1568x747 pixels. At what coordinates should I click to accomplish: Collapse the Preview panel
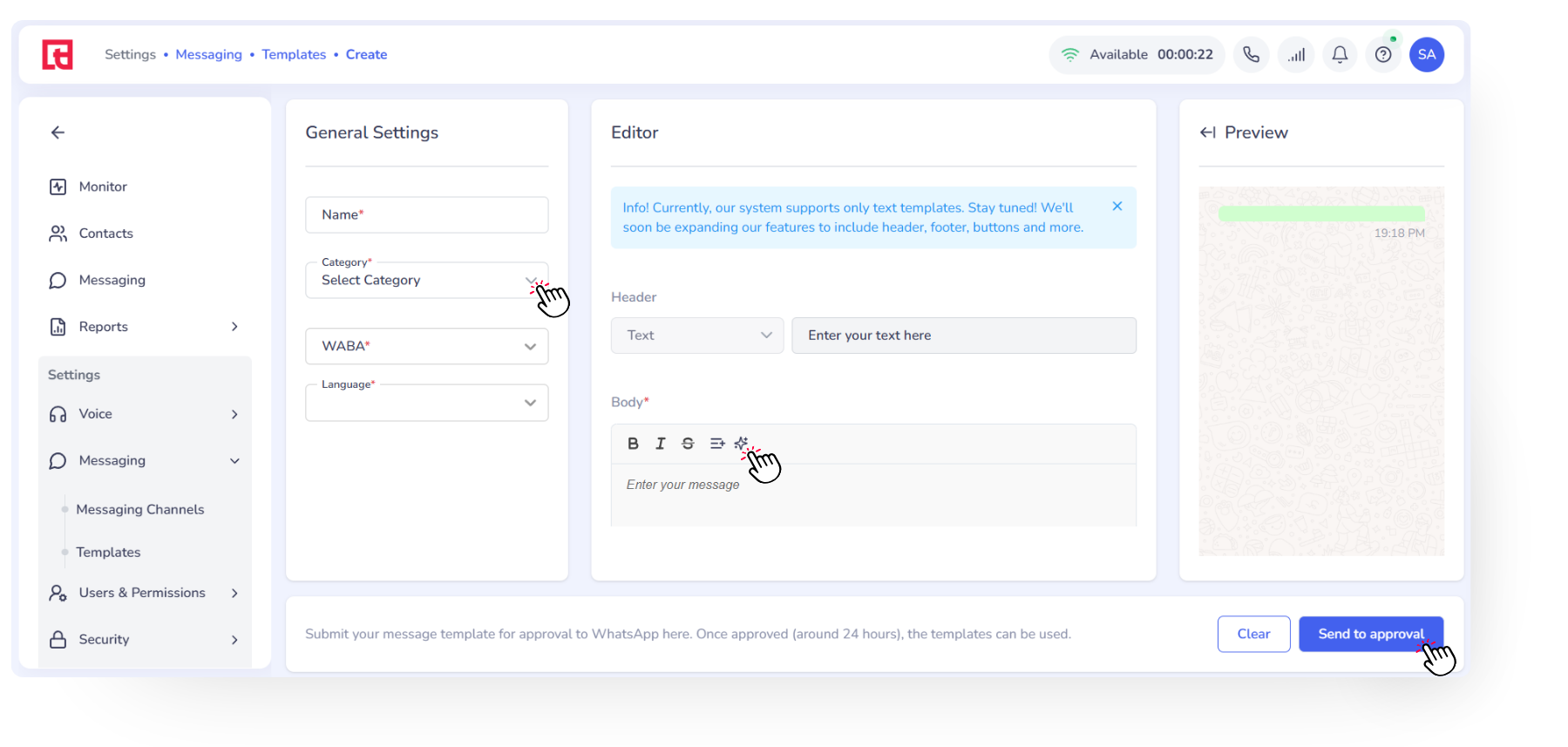(x=1208, y=132)
